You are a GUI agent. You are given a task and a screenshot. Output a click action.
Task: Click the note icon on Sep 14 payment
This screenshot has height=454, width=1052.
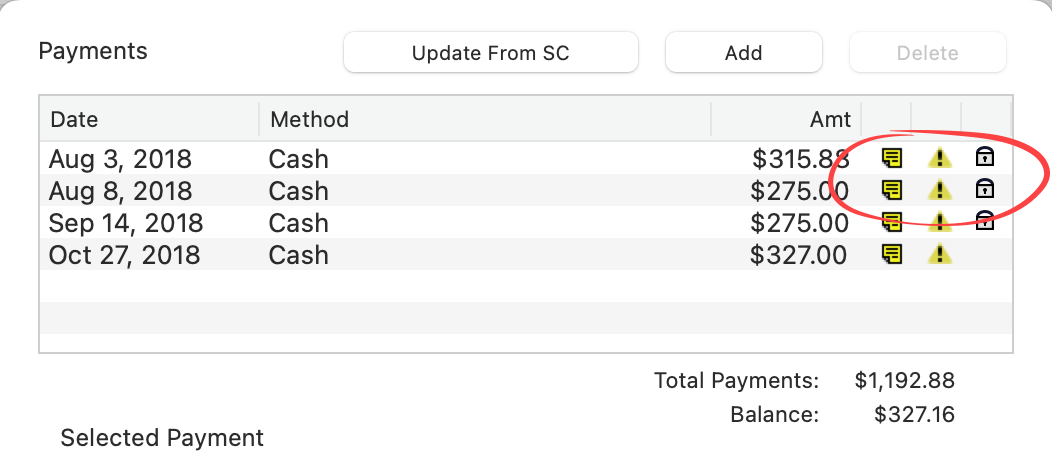(892, 221)
